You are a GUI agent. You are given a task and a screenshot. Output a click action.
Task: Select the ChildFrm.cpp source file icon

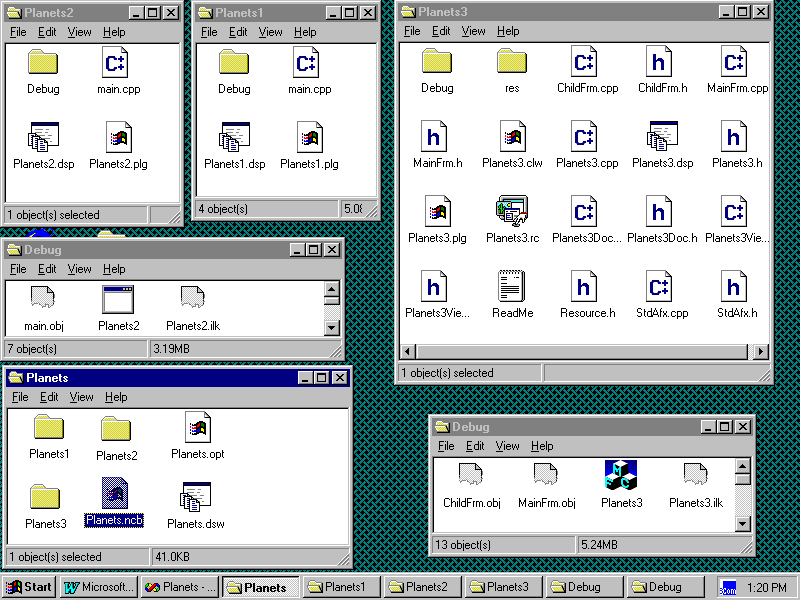[x=587, y=63]
